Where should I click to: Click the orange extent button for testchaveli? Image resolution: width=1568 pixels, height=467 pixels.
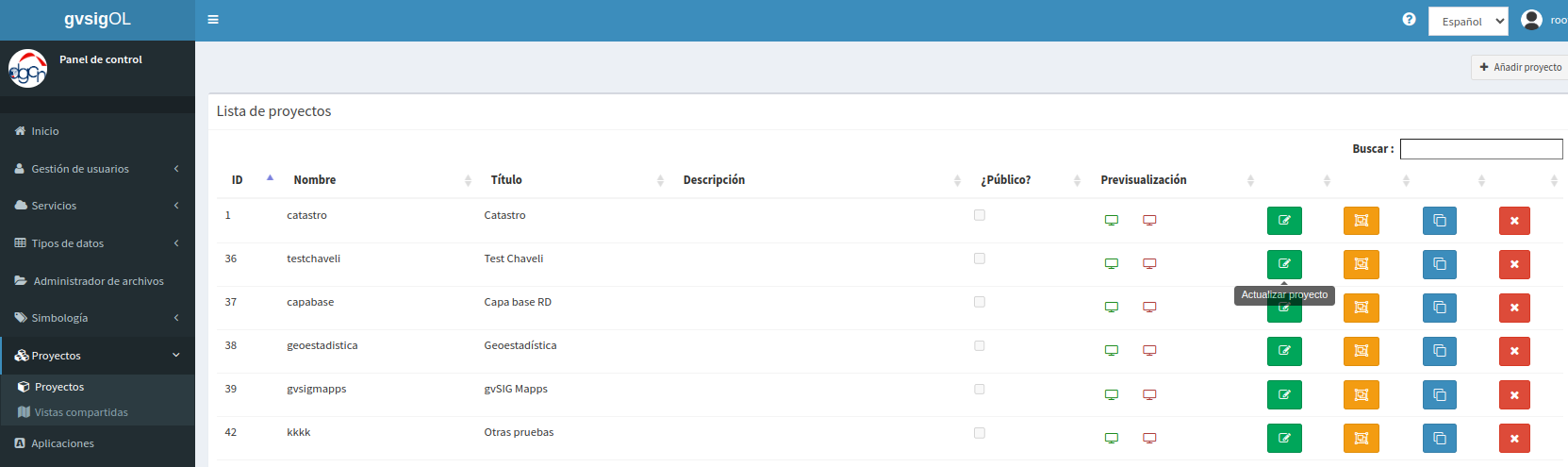coord(1362,264)
